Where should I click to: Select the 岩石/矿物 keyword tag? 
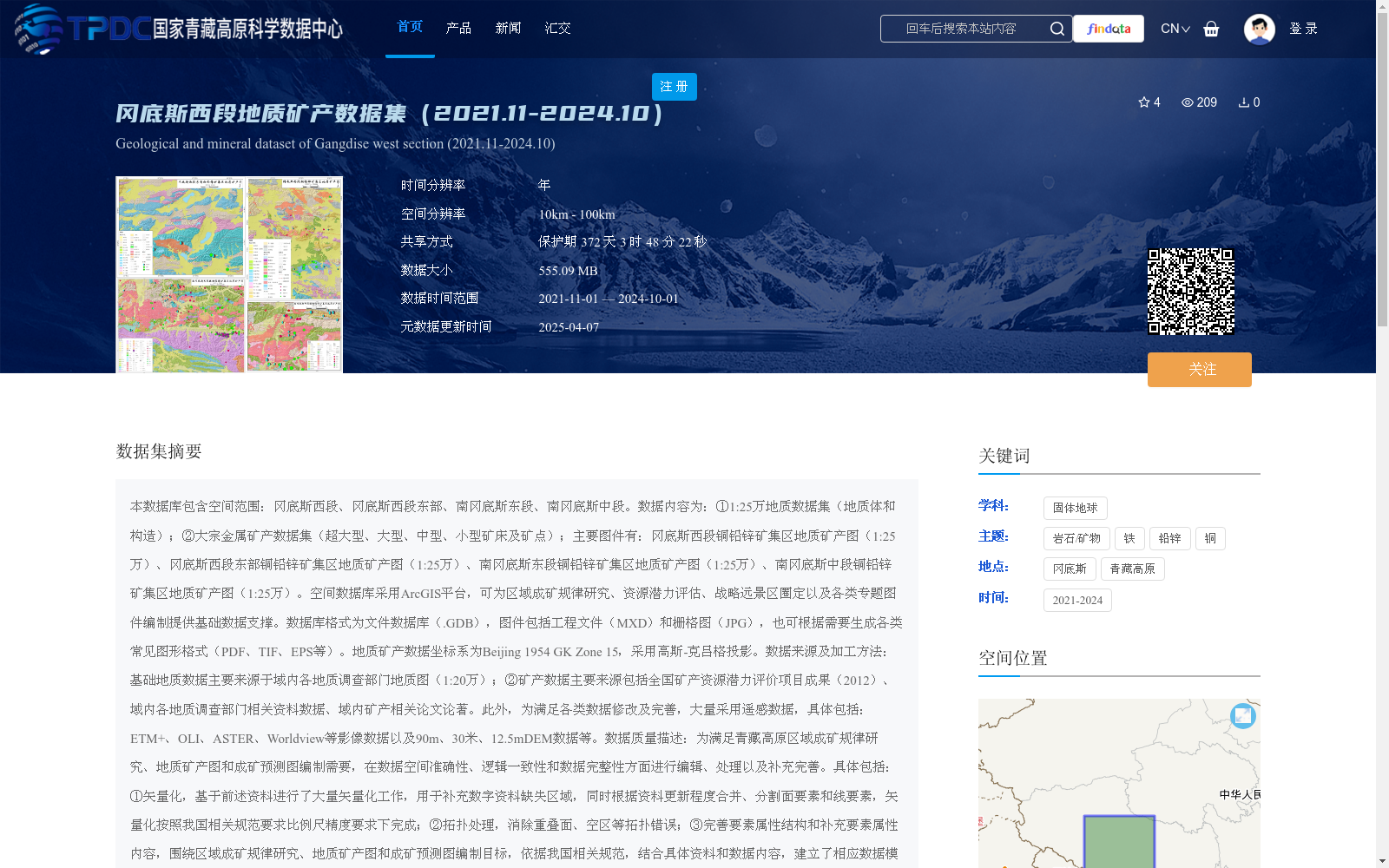(1076, 539)
